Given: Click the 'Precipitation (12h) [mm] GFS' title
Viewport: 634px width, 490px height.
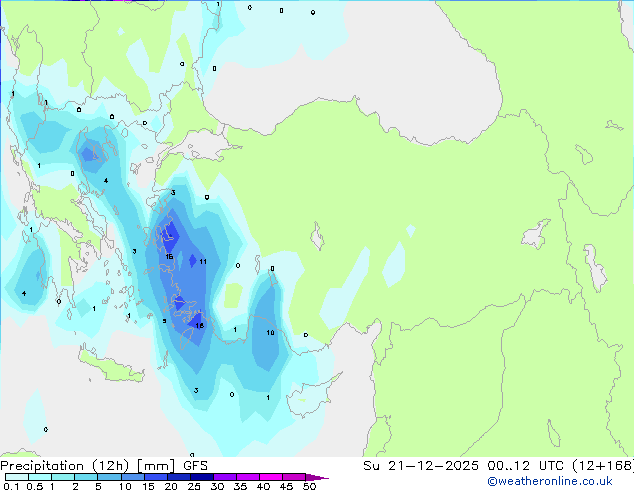Looking at the screenshot, I should coord(104,466).
